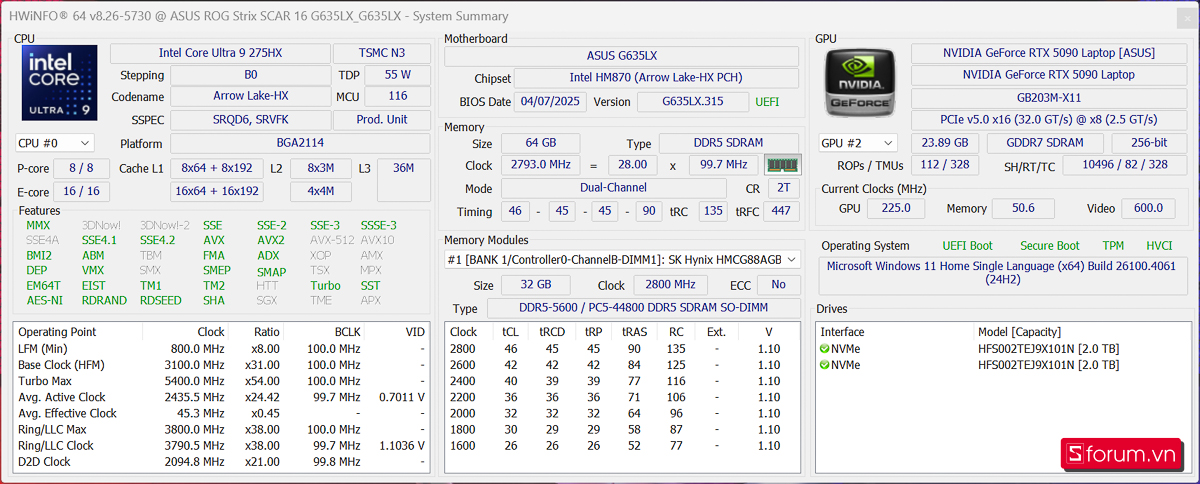Click the tRAS column header
This screenshot has height=484, width=1200.
point(633,332)
